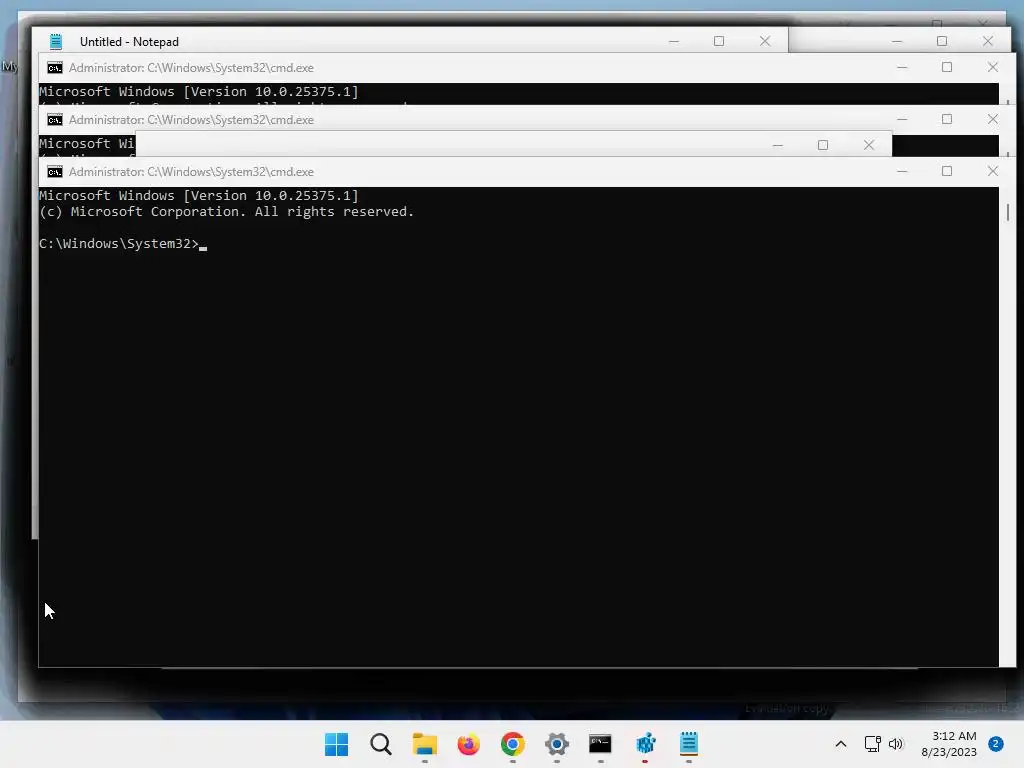Close the front cmd.exe window
This screenshot has width=1024, height=768.
(x=993, y=171)
